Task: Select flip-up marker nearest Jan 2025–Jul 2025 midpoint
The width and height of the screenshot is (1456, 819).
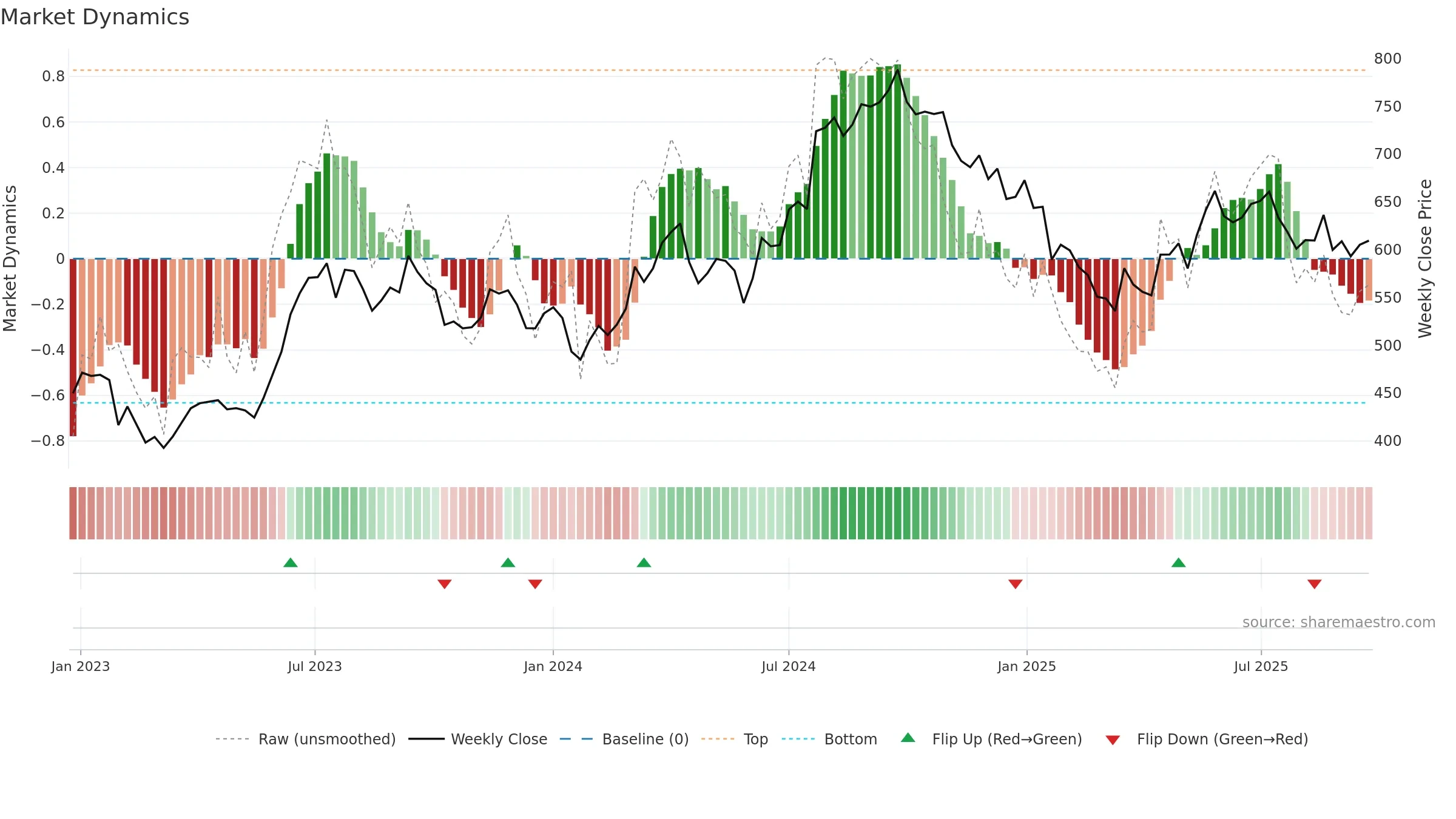Action: click(1179, 562)
